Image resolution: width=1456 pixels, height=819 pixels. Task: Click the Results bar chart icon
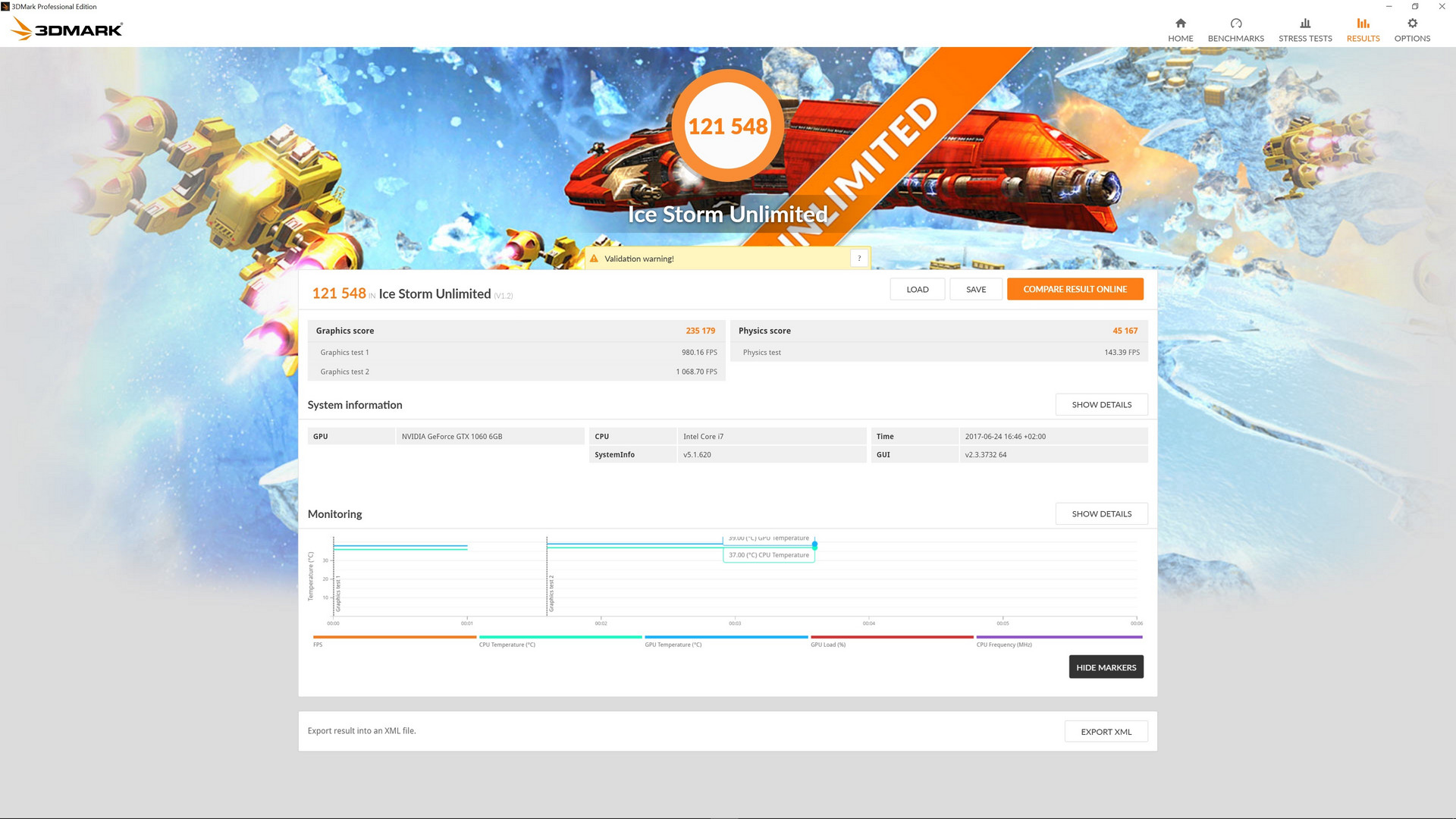pos(1363,24)
